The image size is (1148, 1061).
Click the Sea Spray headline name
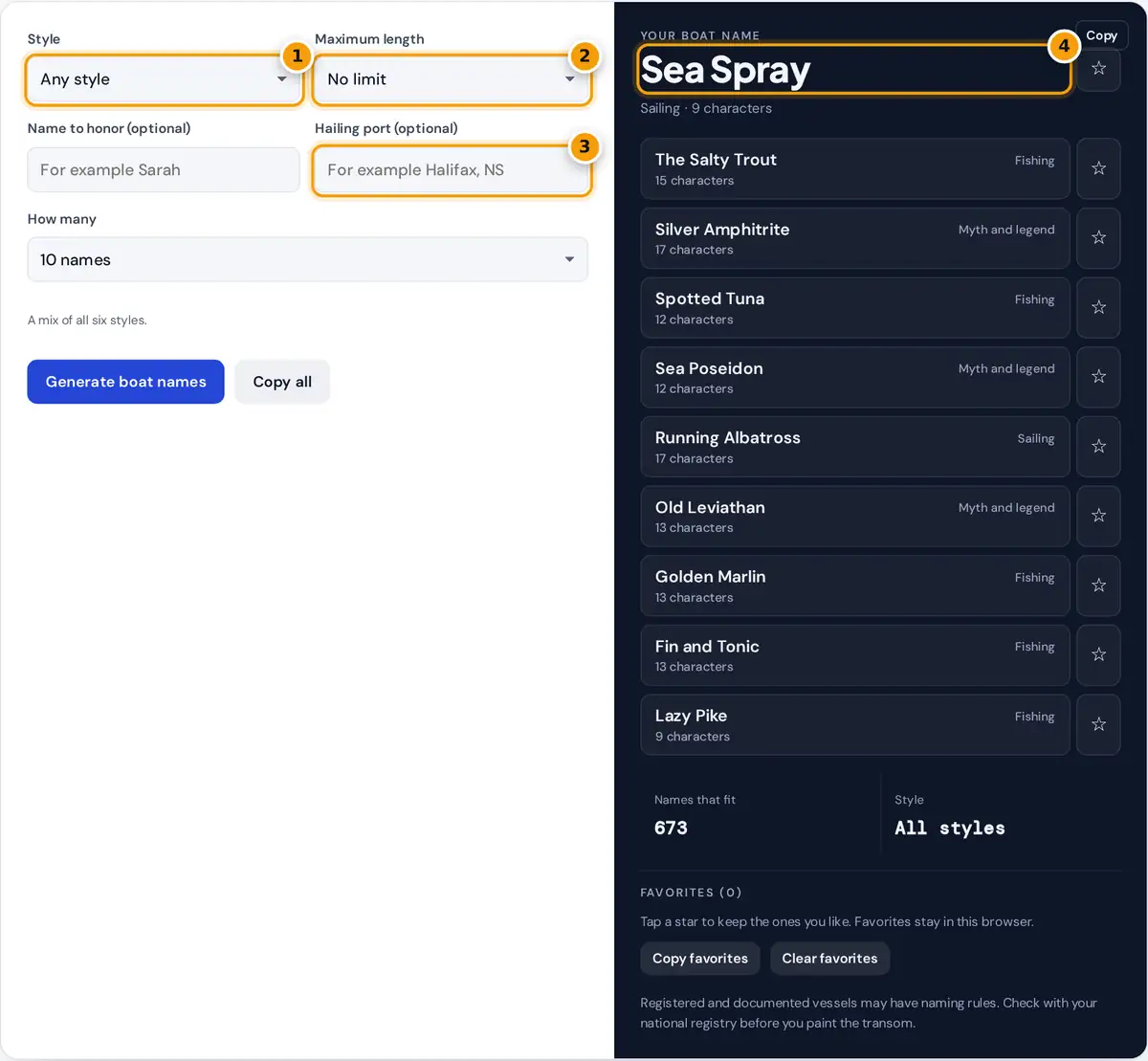tap(725, 70)
